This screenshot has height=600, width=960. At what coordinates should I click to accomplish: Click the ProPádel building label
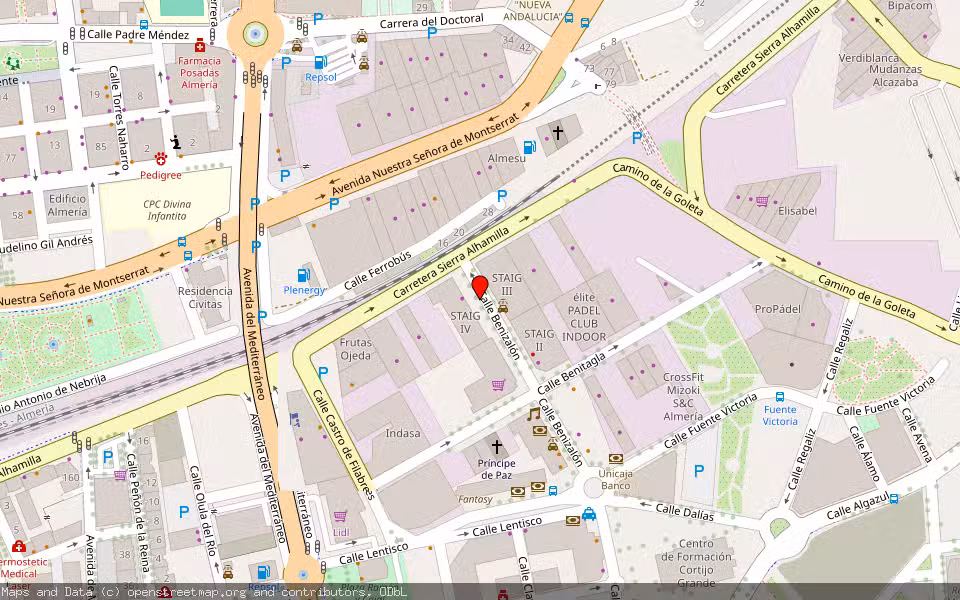779,309
